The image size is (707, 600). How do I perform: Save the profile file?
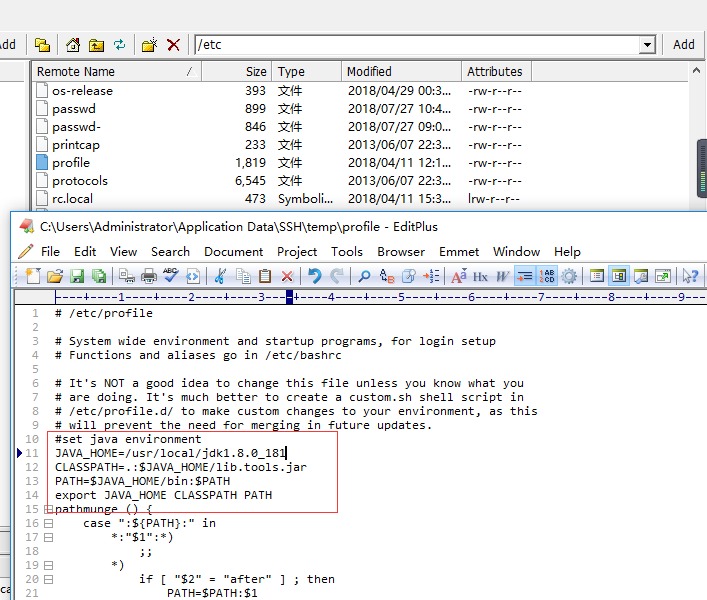tap(77, 276)
